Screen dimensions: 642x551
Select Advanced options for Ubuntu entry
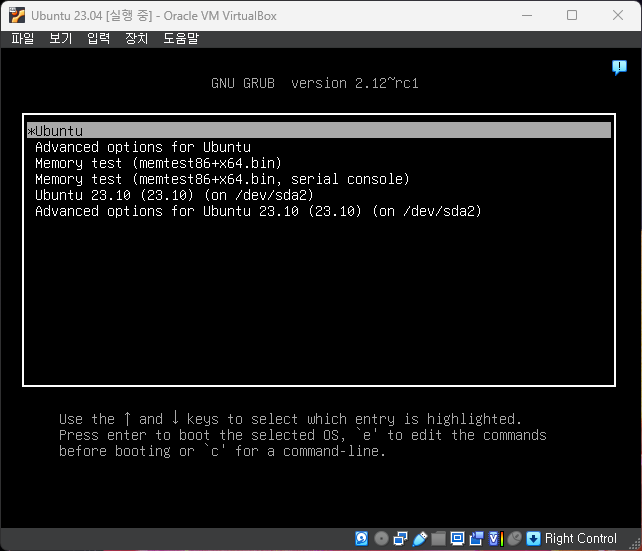(143, 147)
